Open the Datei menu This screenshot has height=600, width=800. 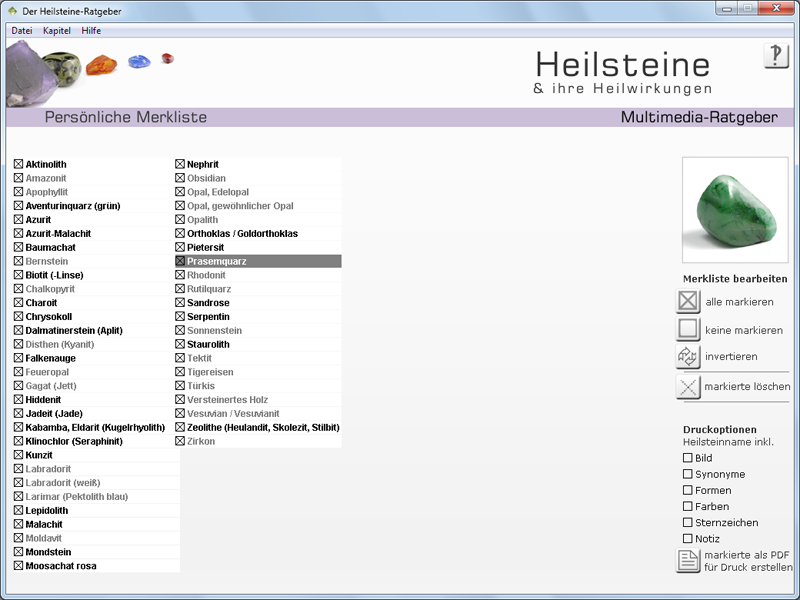[x=22, y=31]
